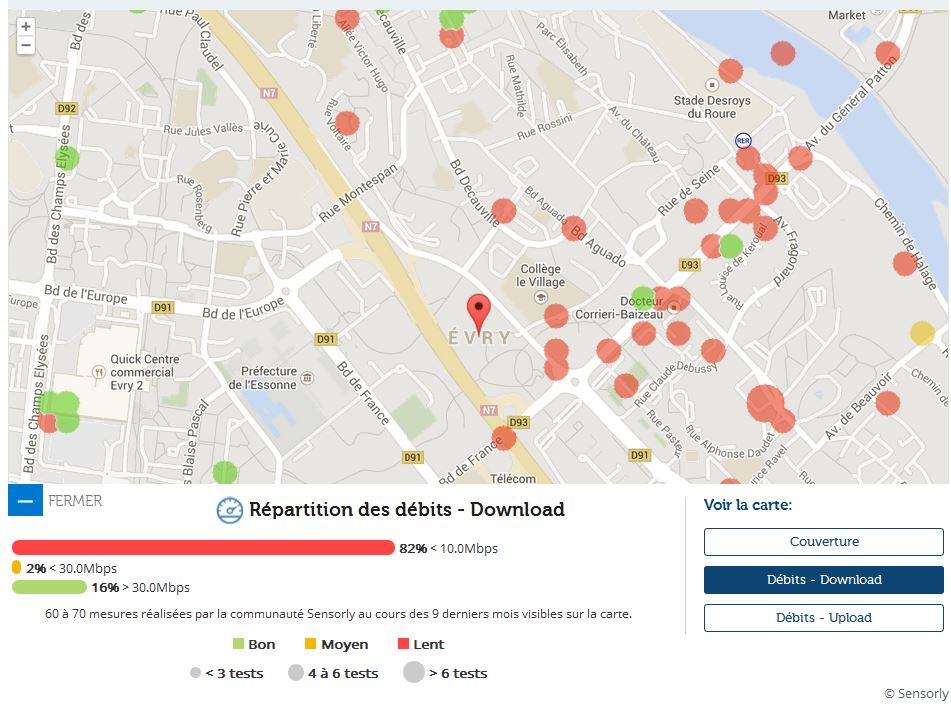Zoom in on the map

pyautogui.click(x=26, y=27)
